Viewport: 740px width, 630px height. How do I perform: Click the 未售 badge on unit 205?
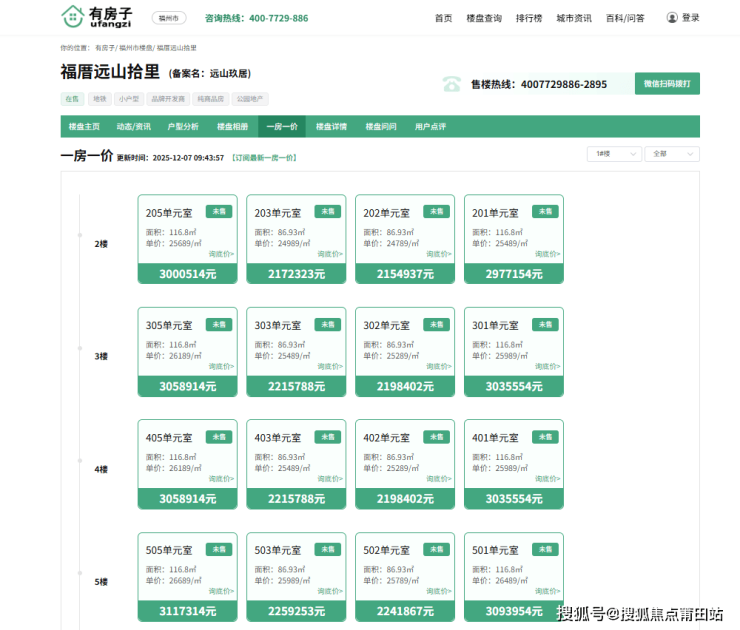click(219, 212)
